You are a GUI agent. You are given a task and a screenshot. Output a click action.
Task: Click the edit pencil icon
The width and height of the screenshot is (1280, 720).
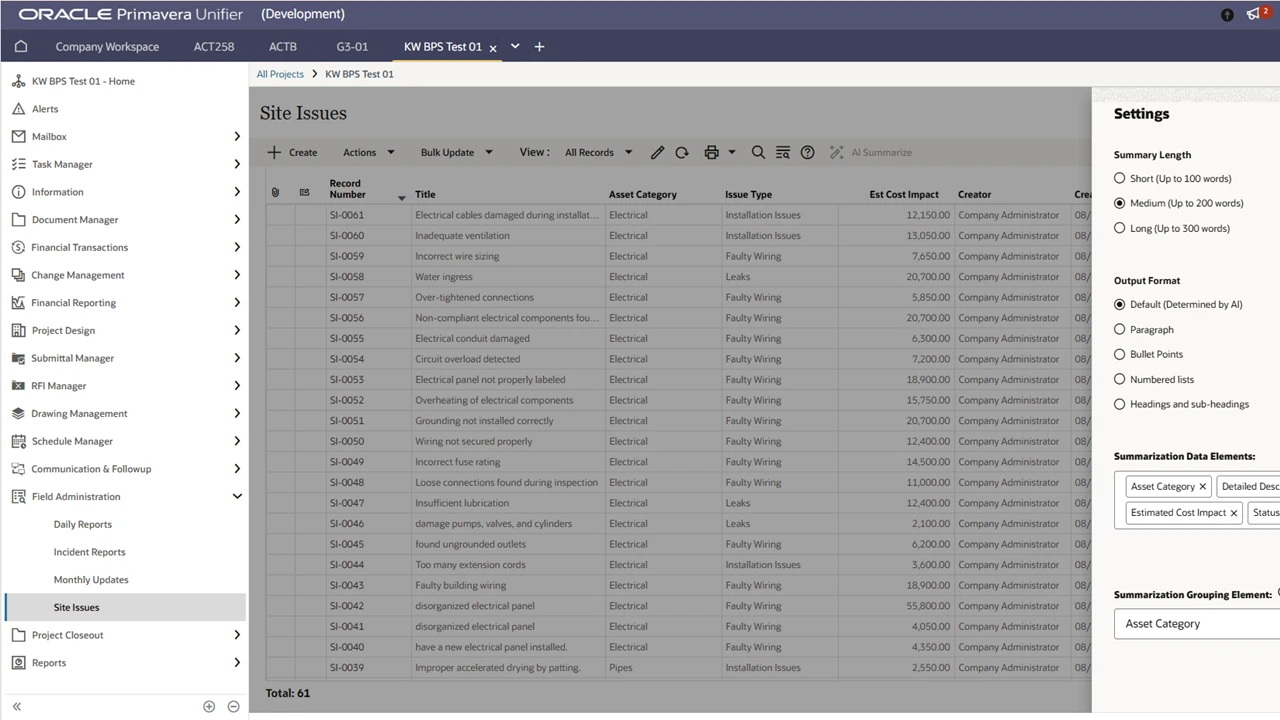coord(657,152)
